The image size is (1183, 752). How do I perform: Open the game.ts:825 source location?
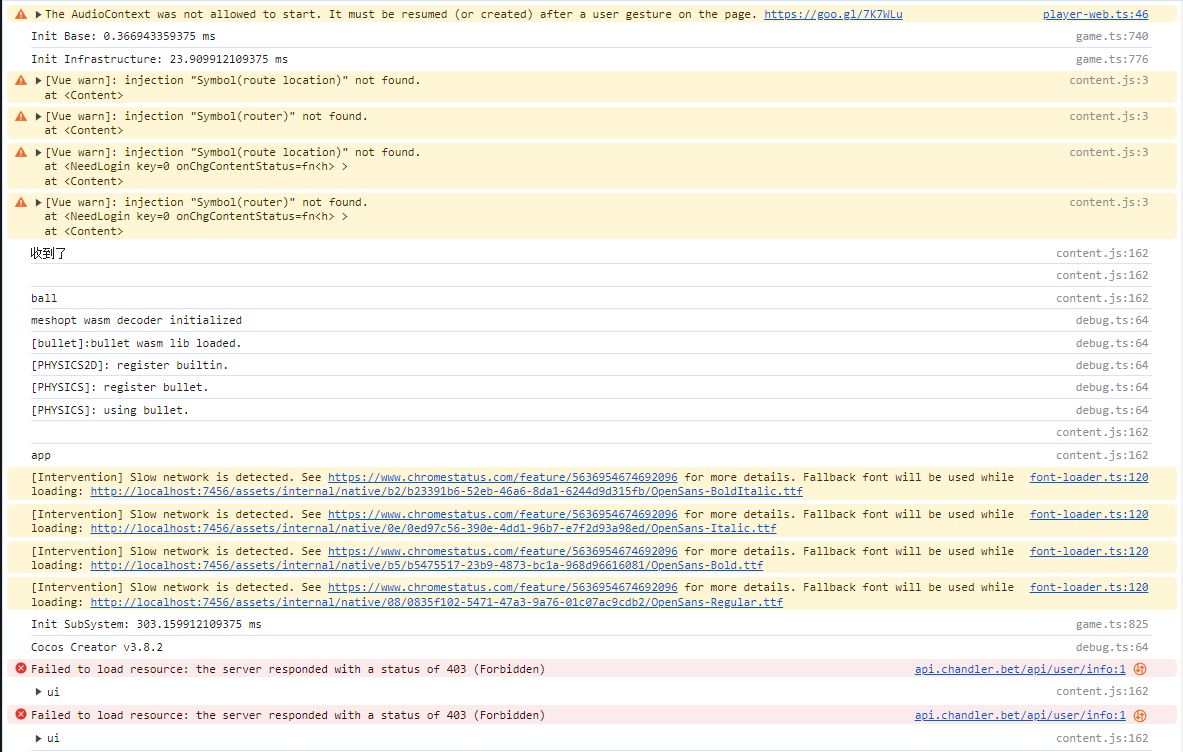[x=1112, y=625]
